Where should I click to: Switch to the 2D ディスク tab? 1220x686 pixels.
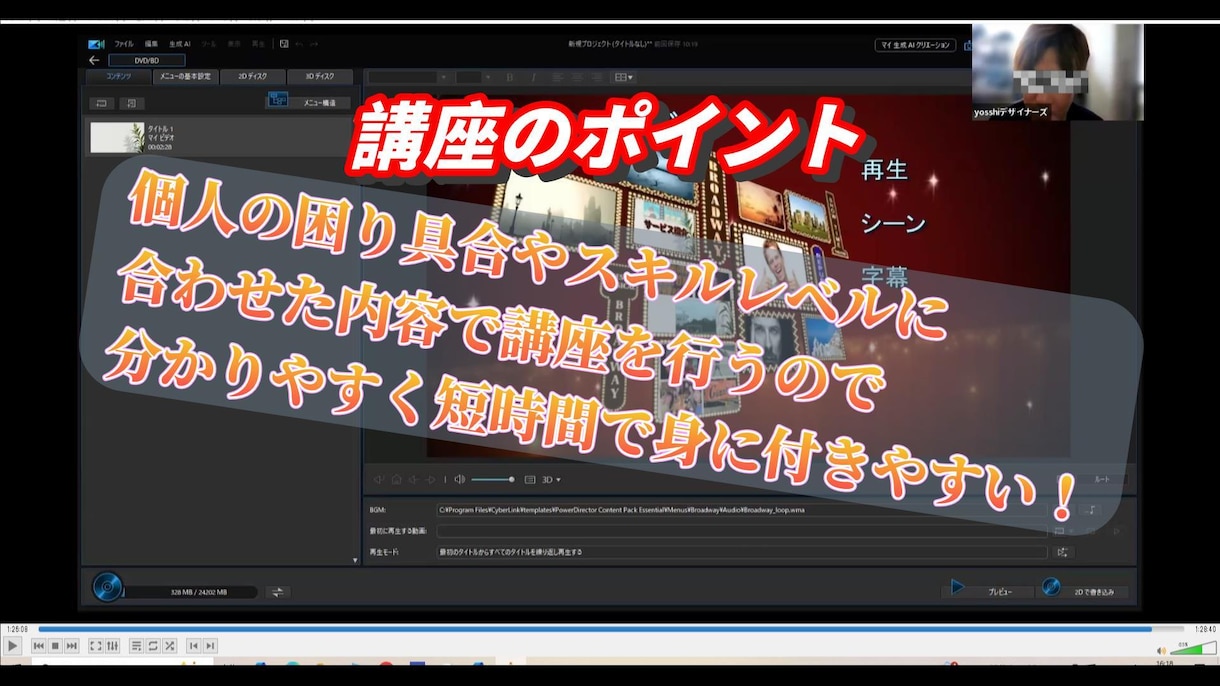click(x=252, y=77)
